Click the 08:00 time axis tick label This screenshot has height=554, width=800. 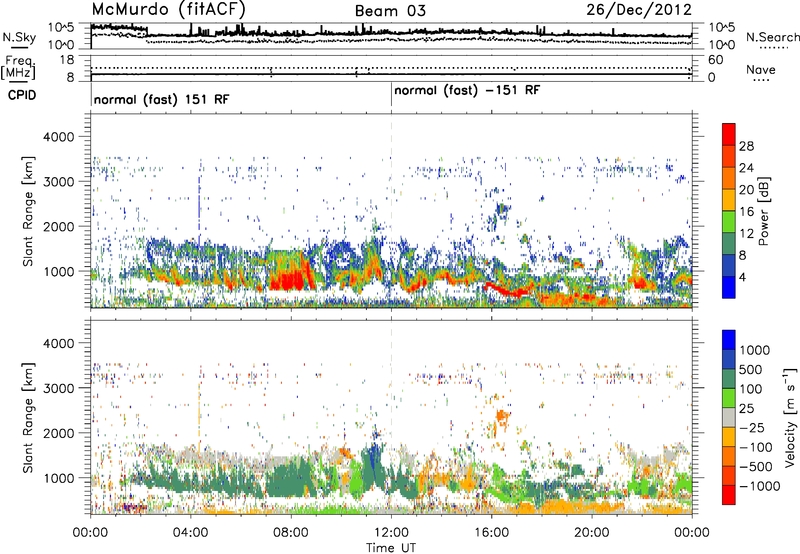click(291, 533)
